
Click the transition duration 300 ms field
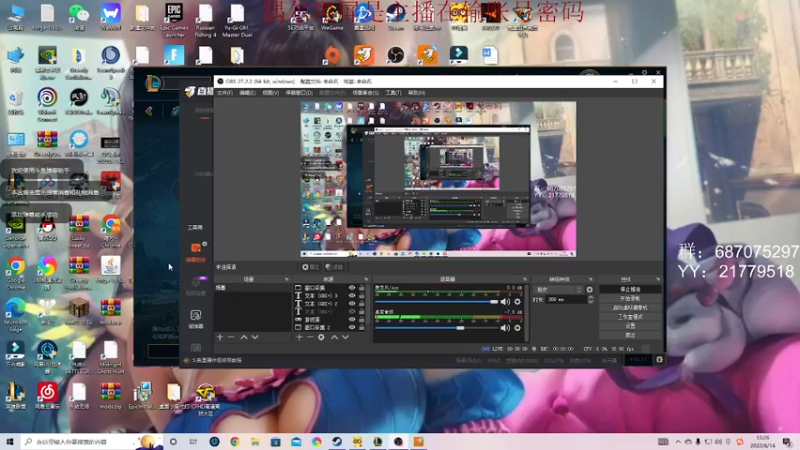(566, 299)
